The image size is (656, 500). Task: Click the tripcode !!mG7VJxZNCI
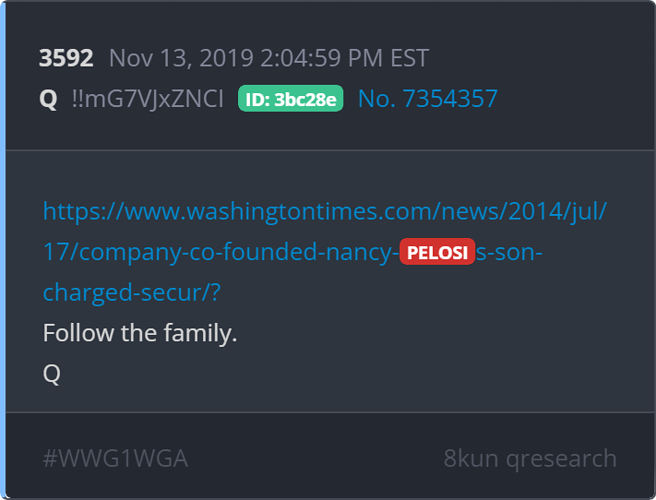(148, 99)
